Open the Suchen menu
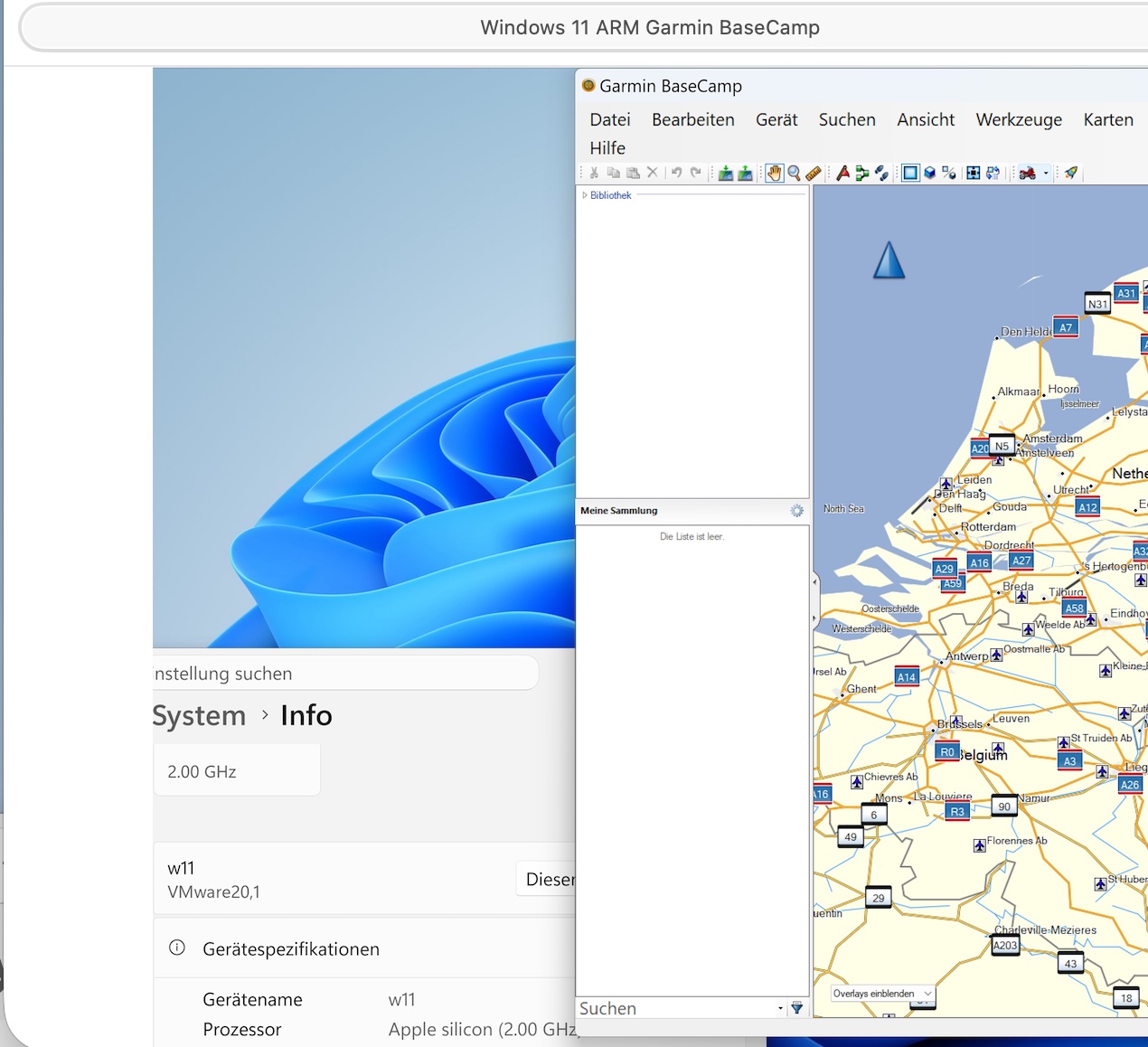This screenshot has width=1148, height=1047. pyautogui.click(x=847, y=119)
